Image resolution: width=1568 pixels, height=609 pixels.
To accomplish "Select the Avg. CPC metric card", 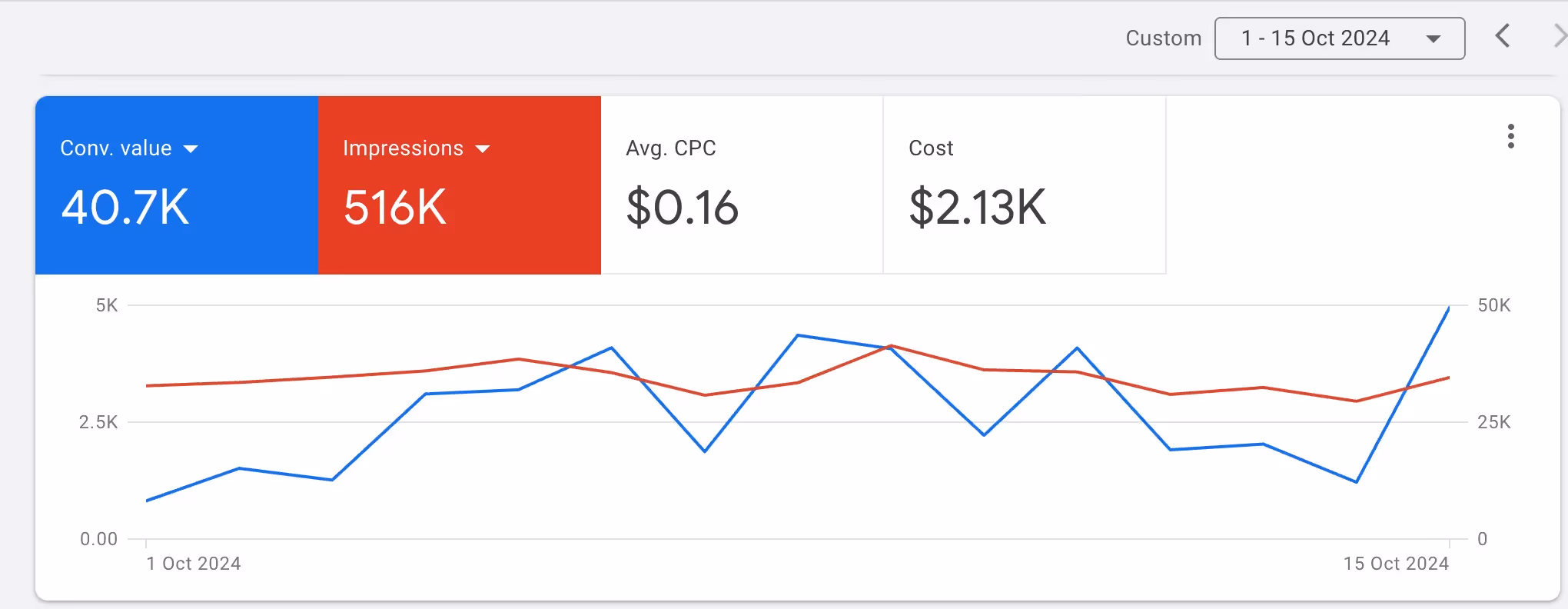I will click(x=742, y=185).
